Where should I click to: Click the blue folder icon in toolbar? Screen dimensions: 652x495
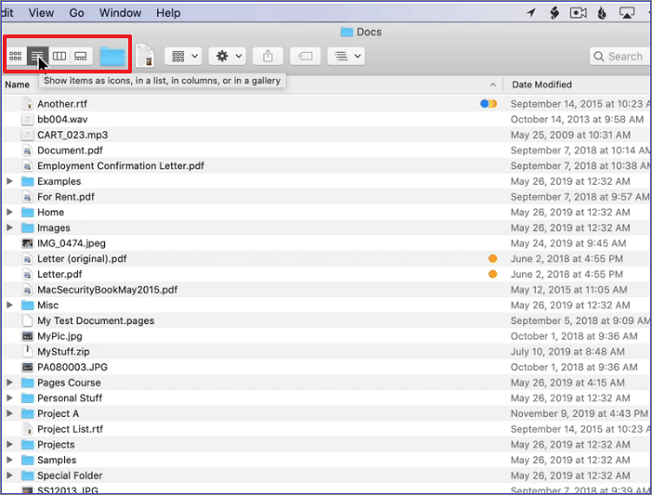pos(112,57)
